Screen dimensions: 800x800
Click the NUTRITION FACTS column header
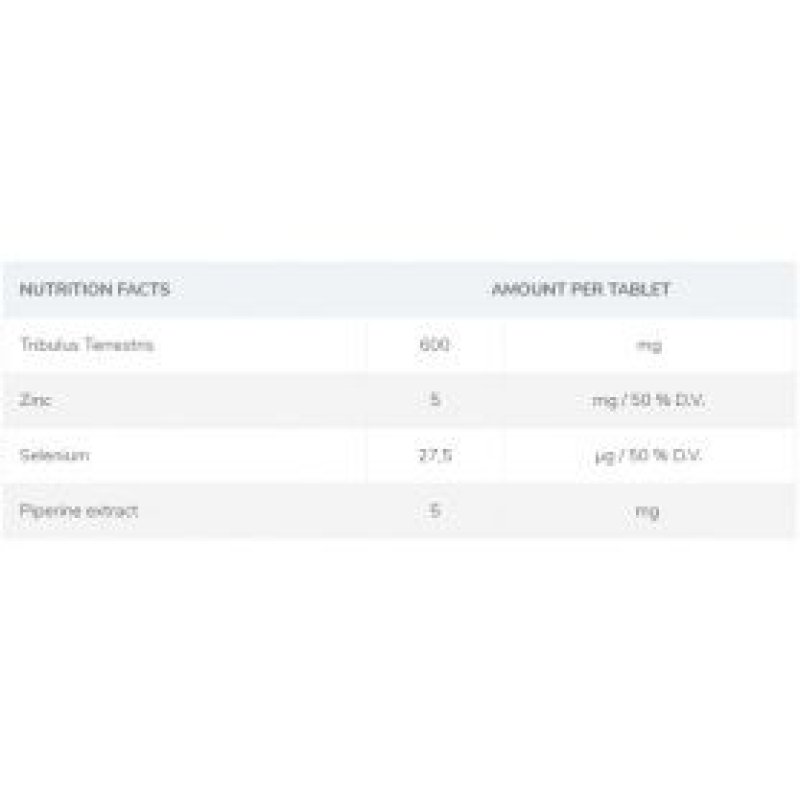(95, 290)
